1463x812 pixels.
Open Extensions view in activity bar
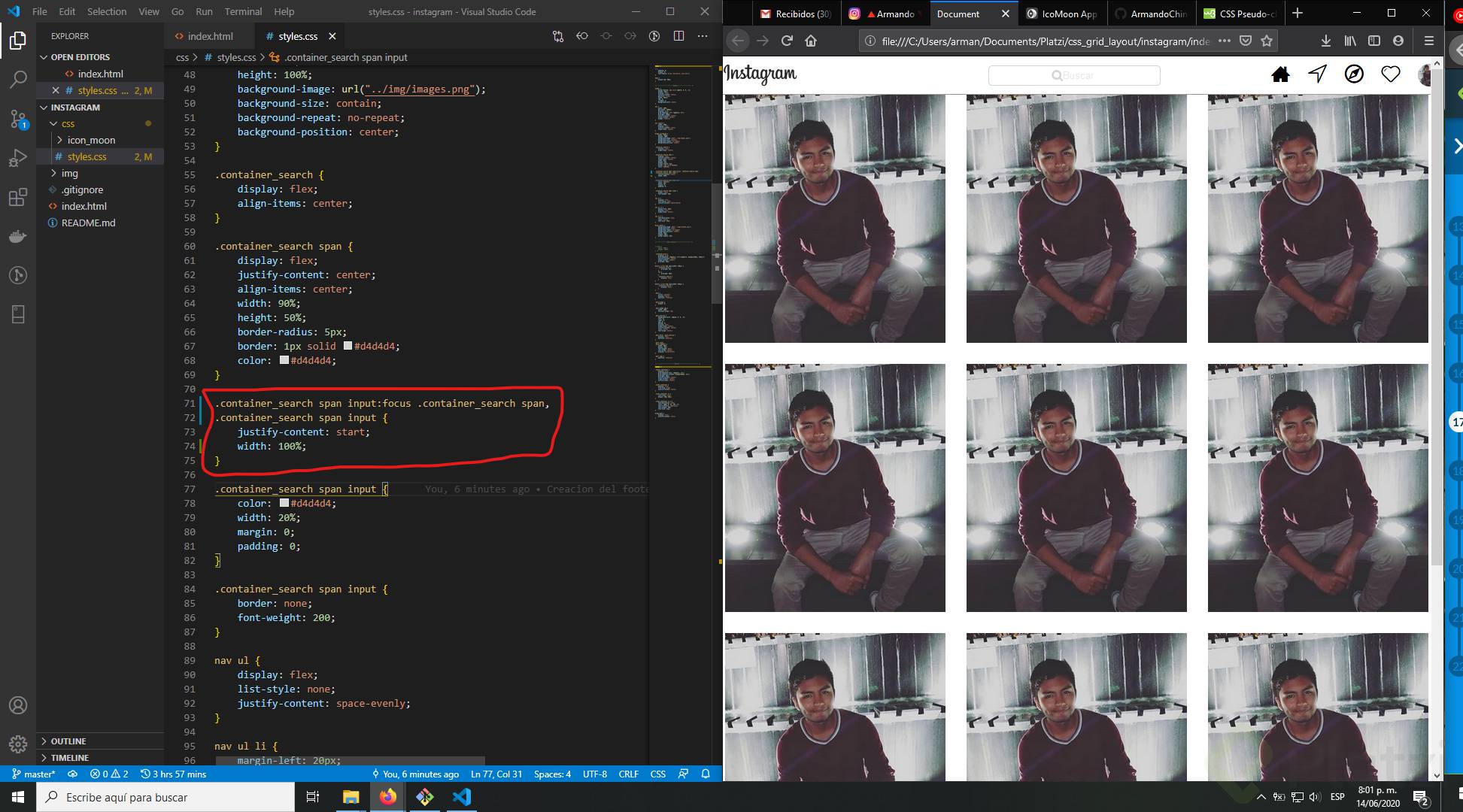pyautogui.click(x=18, y=197)
